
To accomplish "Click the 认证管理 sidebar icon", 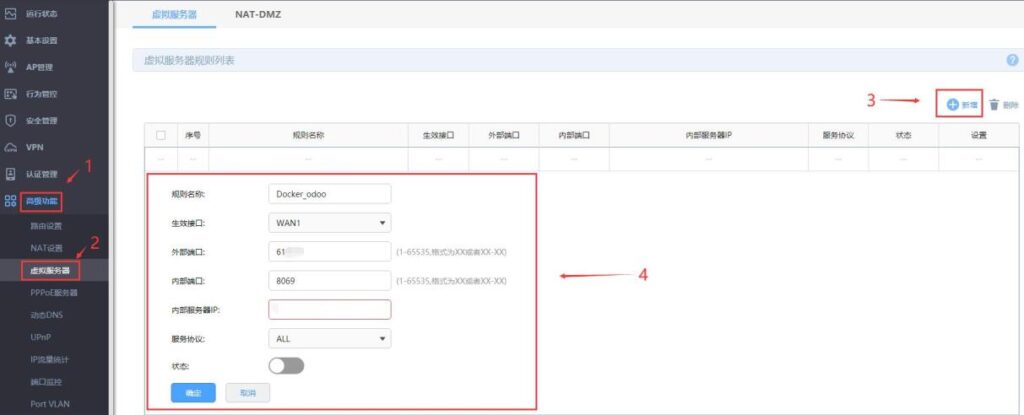I will [10, 174].
